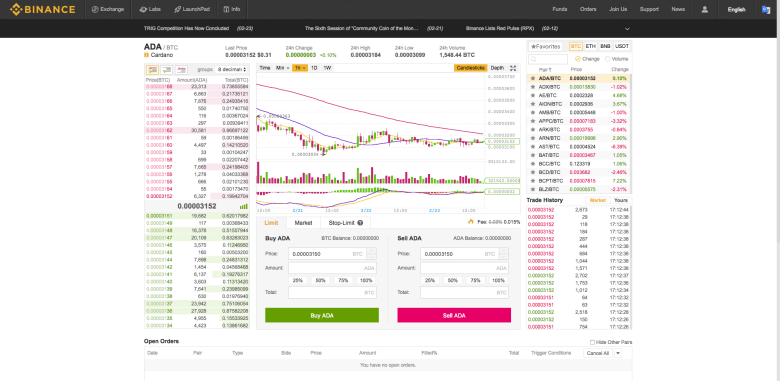Check Hide Other Pairs checkbox
Viewport: 780px width, 381px height.
click(x=592, y=342)
